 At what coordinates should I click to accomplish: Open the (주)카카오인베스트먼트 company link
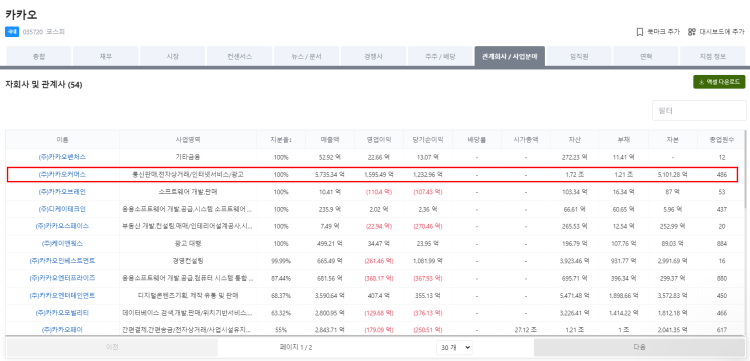pyautogui.click(x=62, y=261)
